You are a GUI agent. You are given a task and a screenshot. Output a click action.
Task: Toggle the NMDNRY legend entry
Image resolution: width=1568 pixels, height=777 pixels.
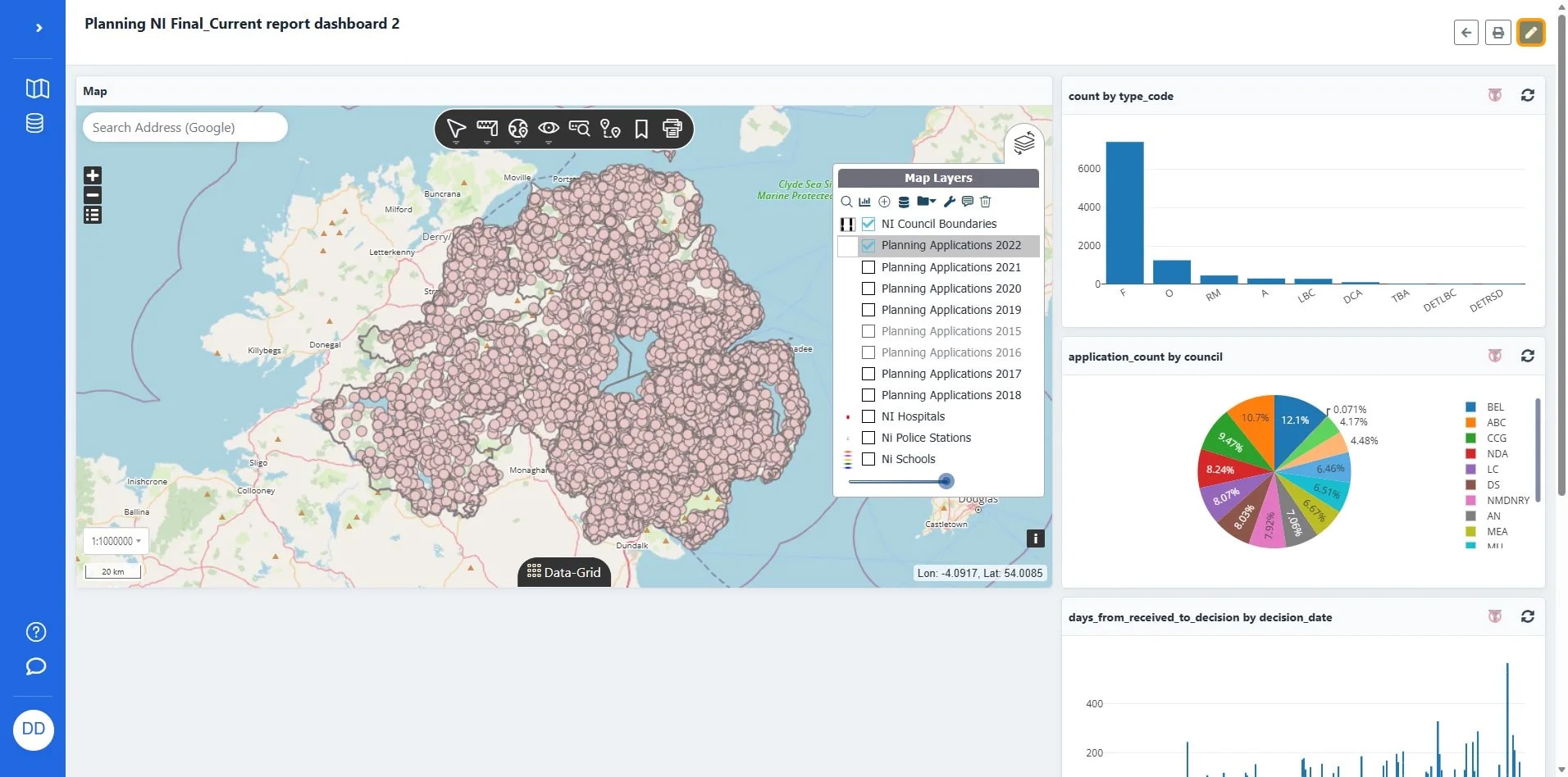tap(1497, 501)
